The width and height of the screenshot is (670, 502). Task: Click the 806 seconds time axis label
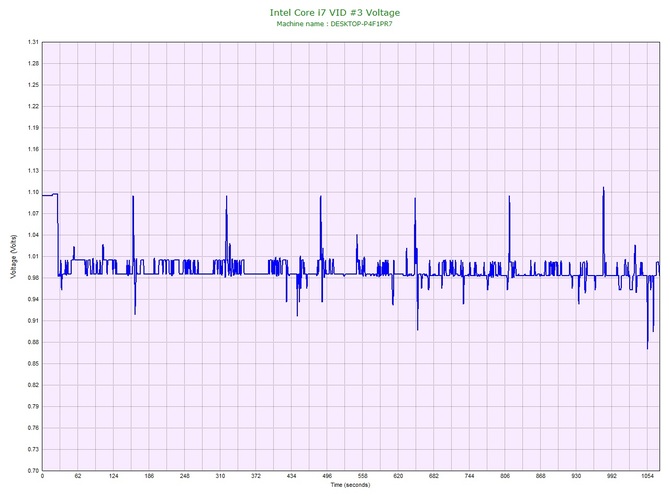pos(505,476)
